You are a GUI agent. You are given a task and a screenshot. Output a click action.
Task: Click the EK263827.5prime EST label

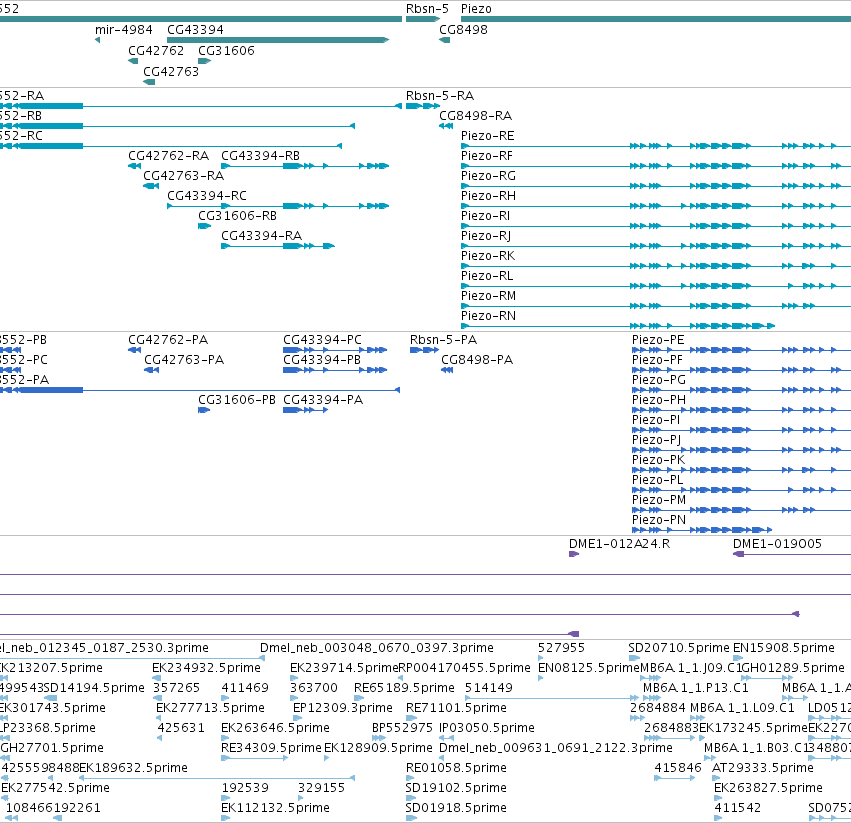(x=768, y=788)
